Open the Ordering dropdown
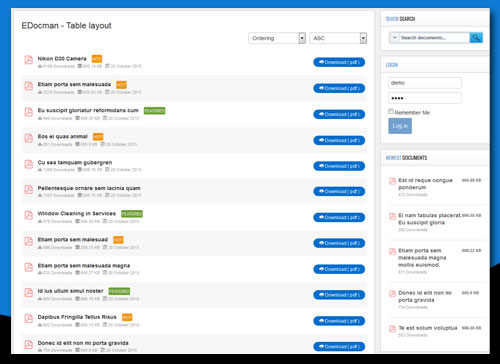The image size is (500, 364). coord(277,38)
